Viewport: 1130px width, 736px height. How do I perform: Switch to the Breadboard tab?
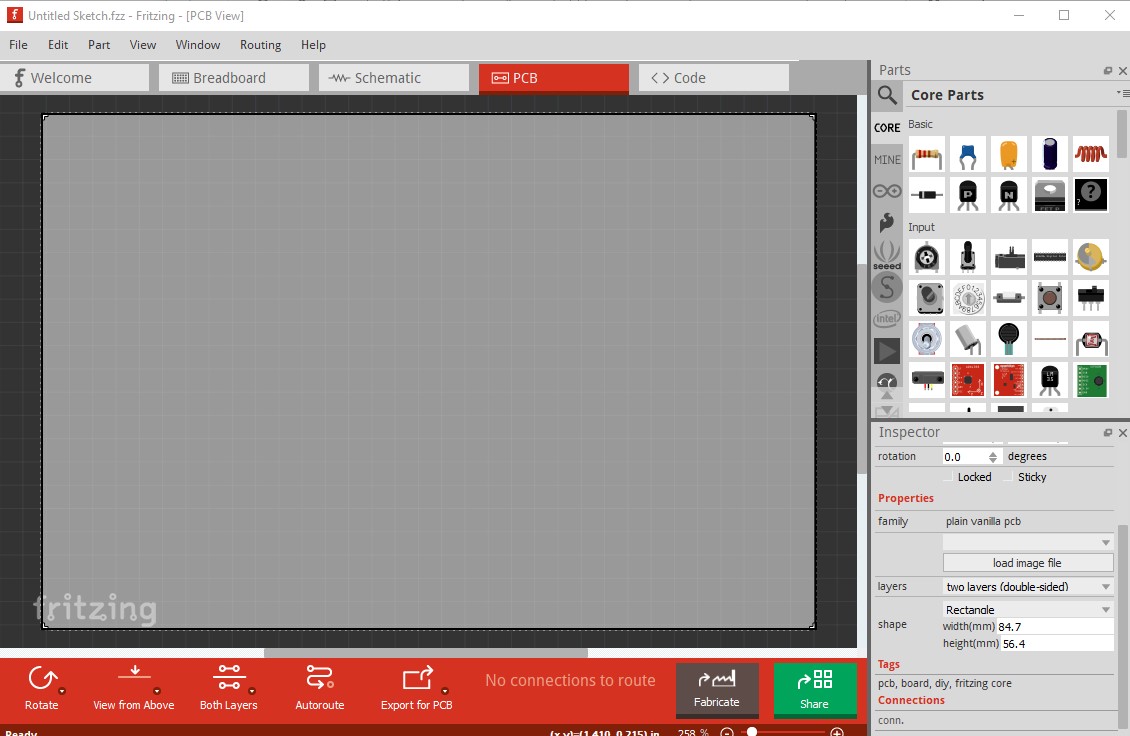tap(233, 78)
